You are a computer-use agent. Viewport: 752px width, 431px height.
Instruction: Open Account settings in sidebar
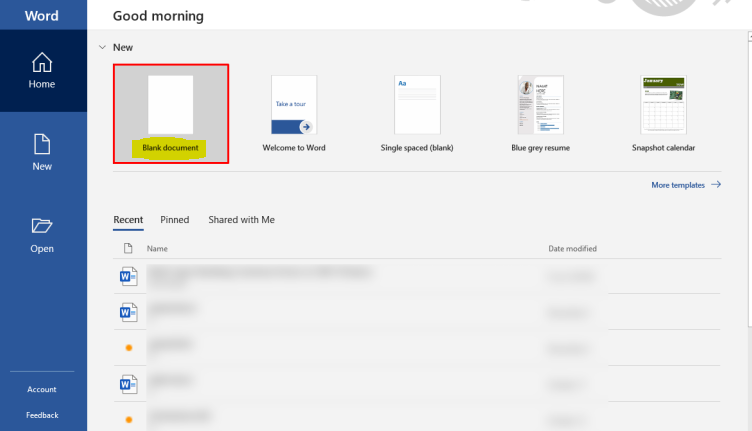click(42, 389)
